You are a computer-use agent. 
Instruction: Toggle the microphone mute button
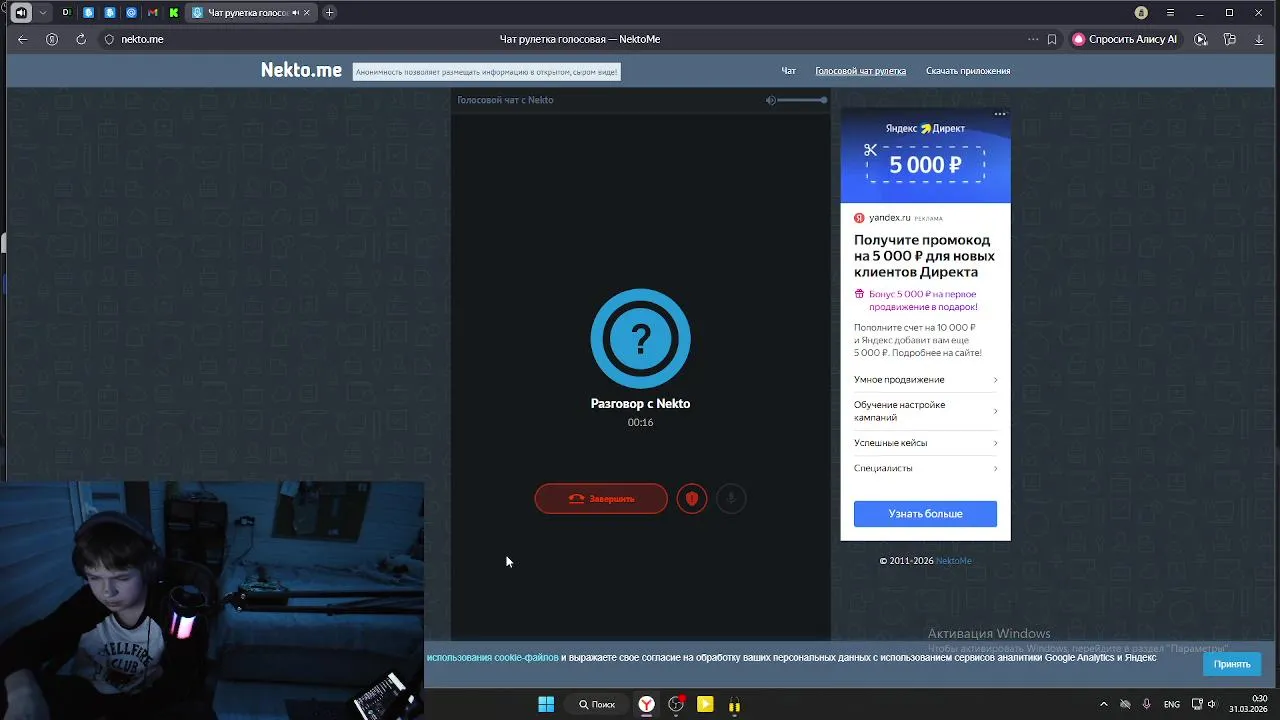click(x=731, y=498)
